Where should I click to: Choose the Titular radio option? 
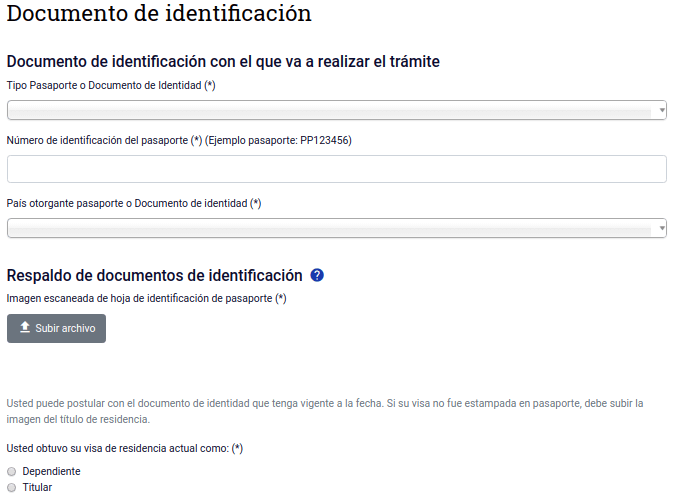(x=12, y=487)
